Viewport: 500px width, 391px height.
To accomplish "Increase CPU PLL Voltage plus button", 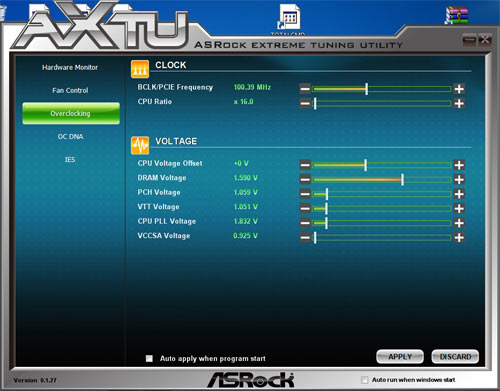I will [x=459, y=223].
